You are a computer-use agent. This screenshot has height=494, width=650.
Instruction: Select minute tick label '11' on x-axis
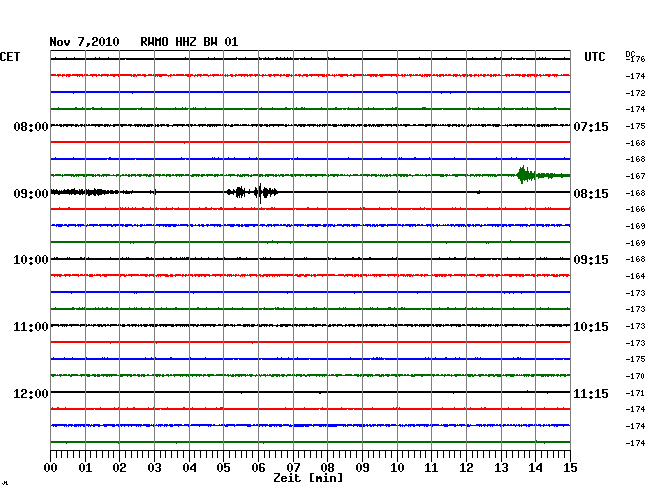click(x=431, y=468)
